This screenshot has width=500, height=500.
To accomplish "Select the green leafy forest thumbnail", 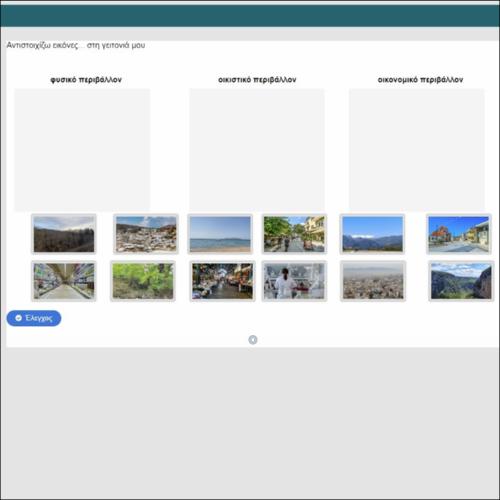I will click(x=143, y=281).
